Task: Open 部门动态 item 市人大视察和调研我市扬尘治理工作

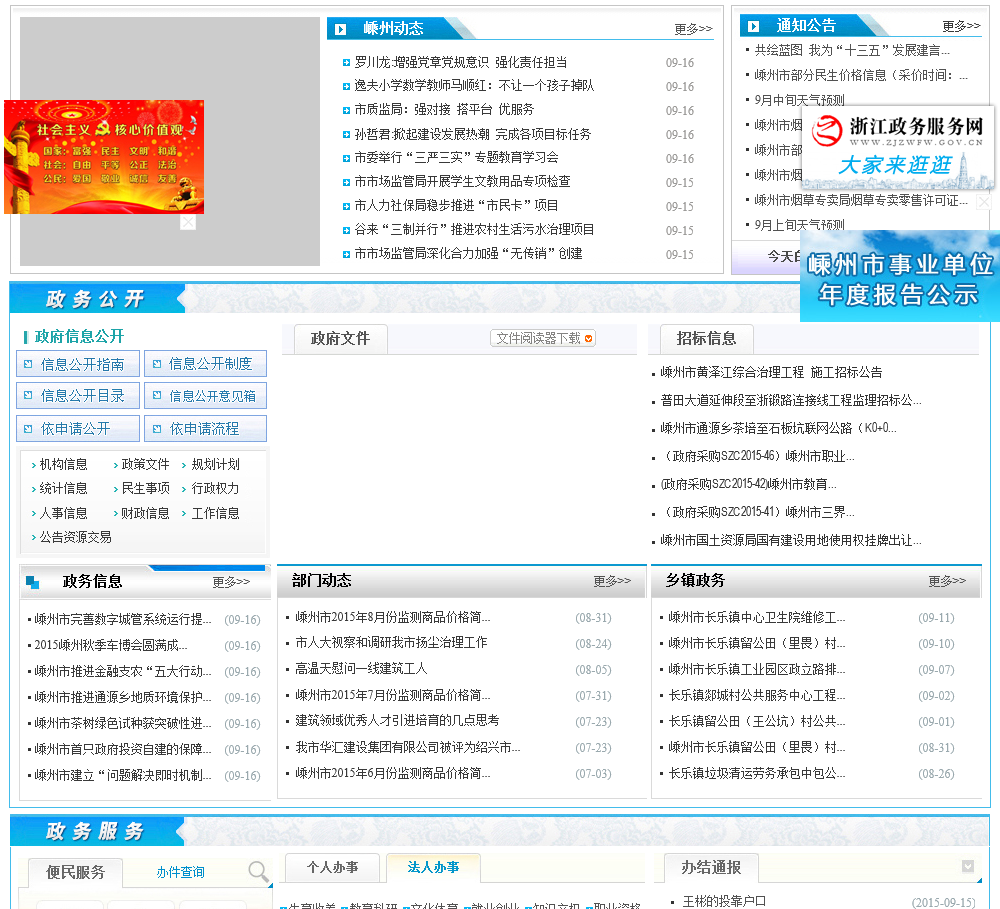Action: [391, 643]
